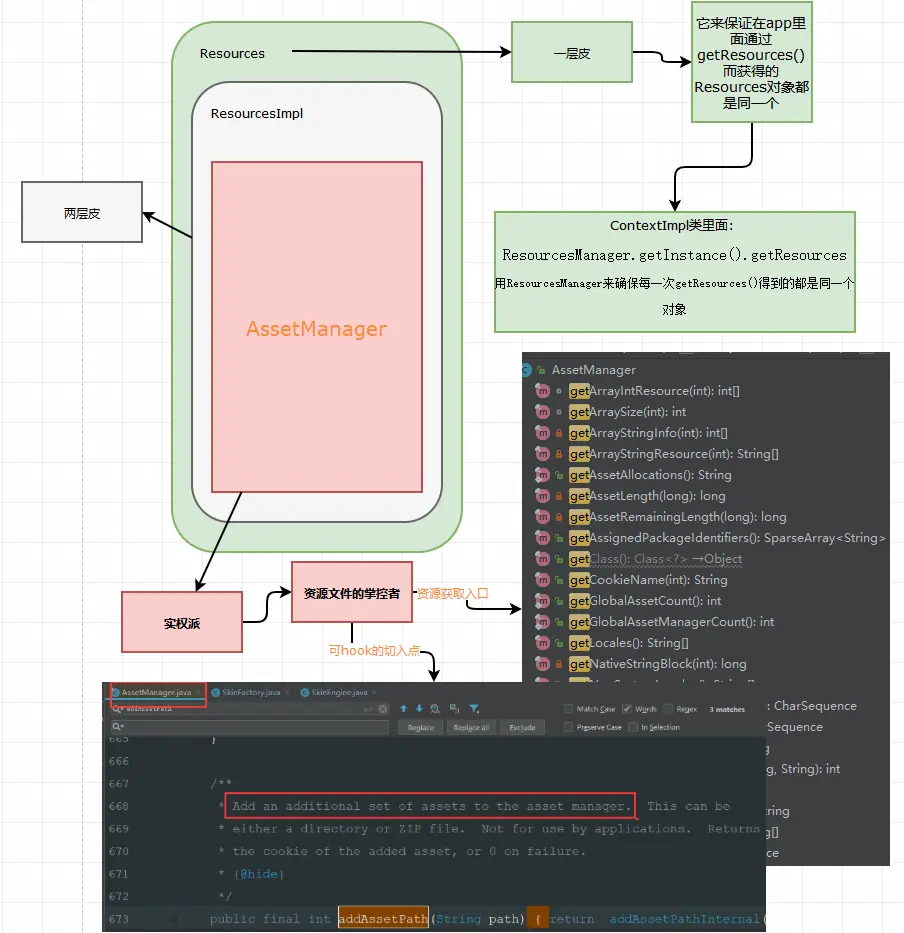Image resolution: width=904 pixels, height=933 pixels.
Task: Close the SkinFactory.java tab
Action: point(287,693)
